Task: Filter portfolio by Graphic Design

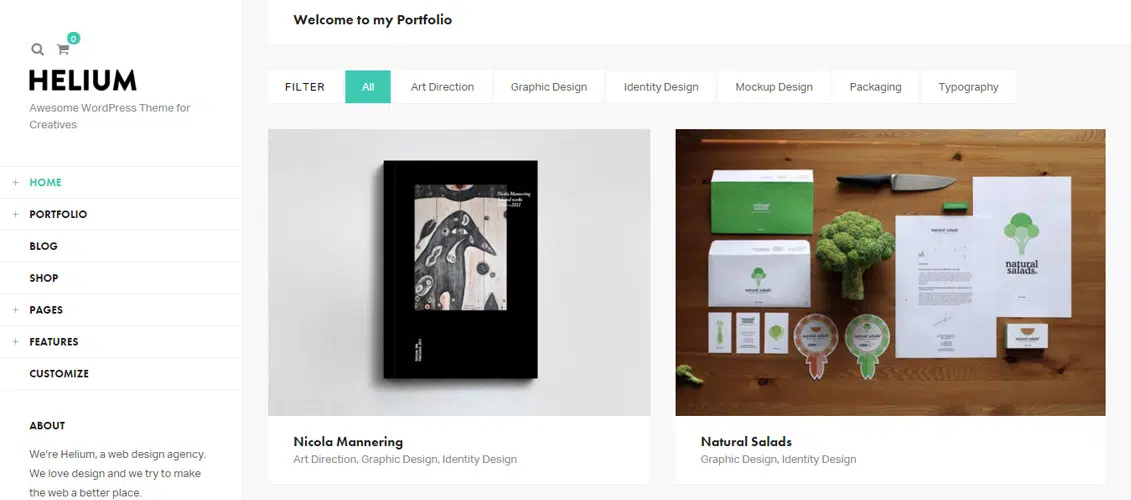Action: 549,87
